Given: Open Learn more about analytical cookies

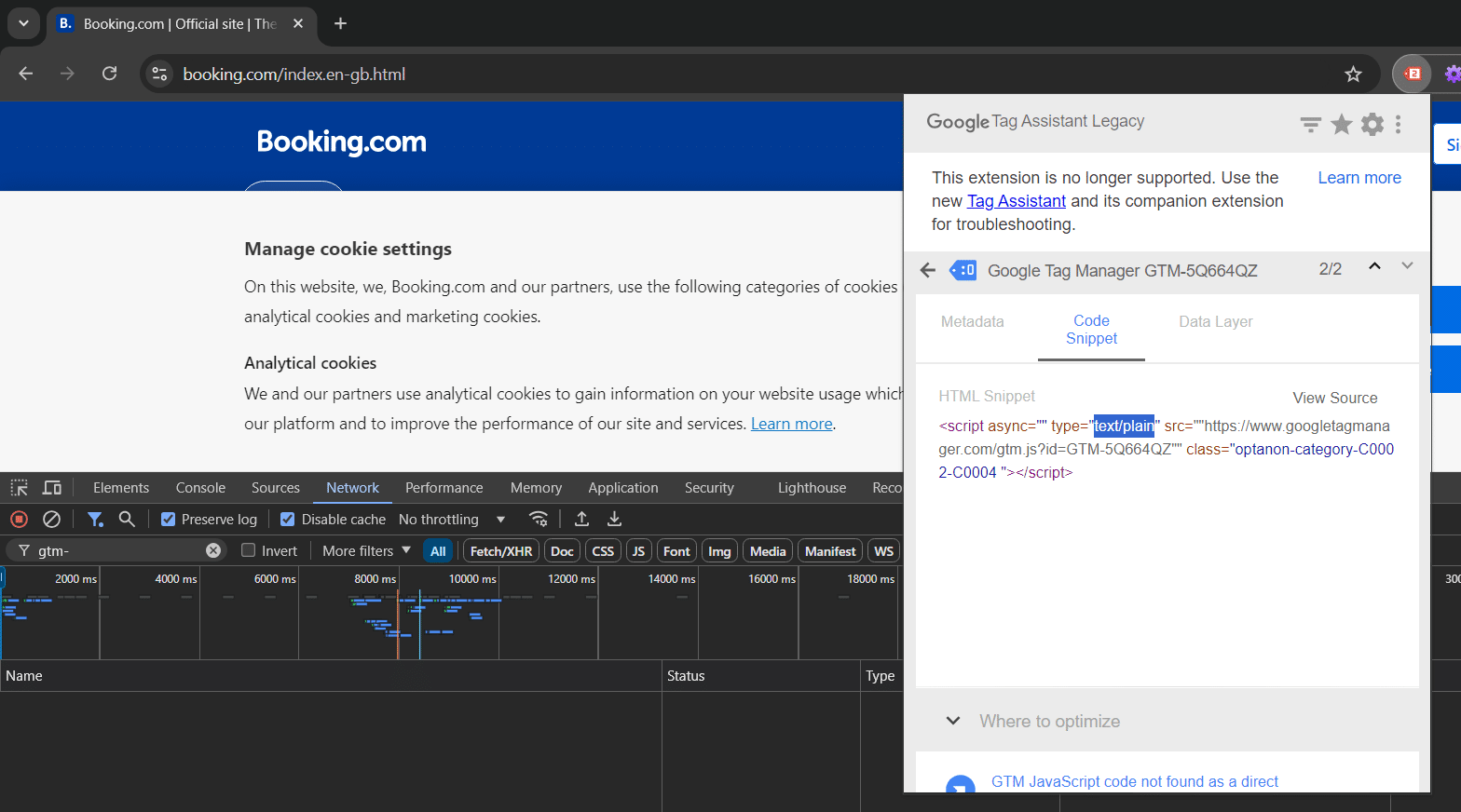Looking at the screenshot, I should pyautogui.click(x=792, y=424).
